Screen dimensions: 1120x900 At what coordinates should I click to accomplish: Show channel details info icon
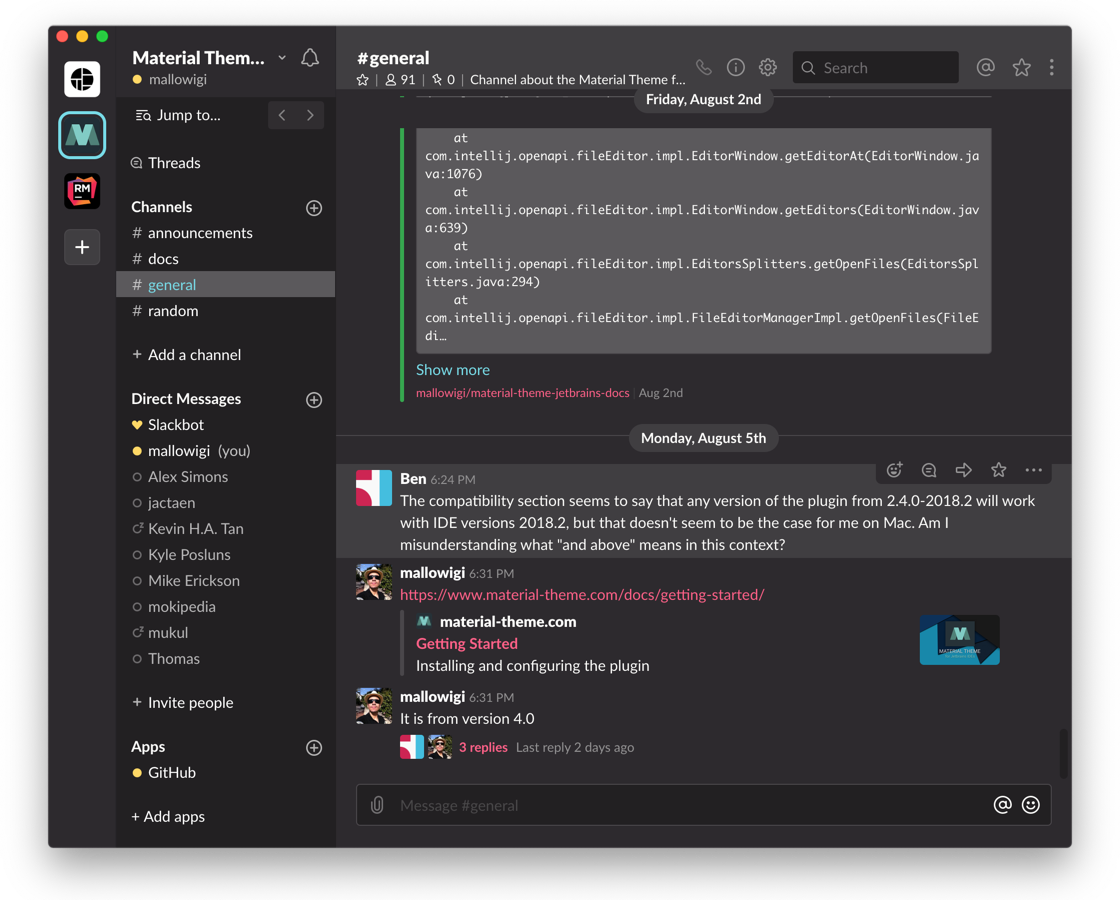[x=736, y=67]
